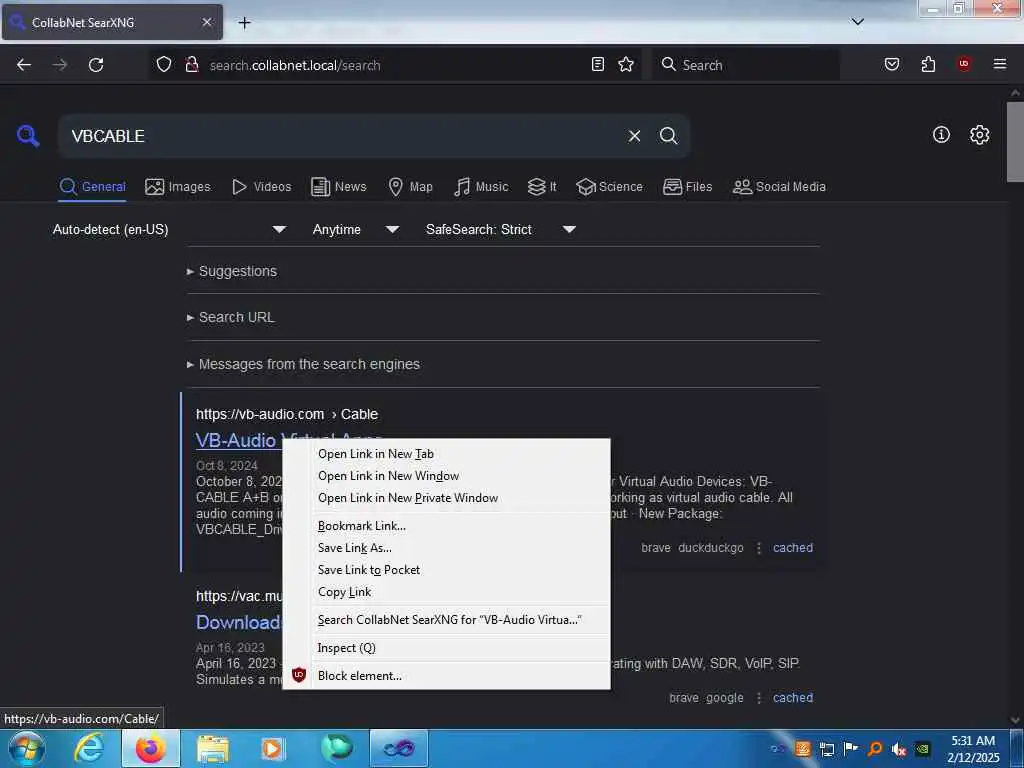Image resolution: width=1024 pixels, height=768 pixels.
Task: Open tracking protection shield icon
Action: [164, 64]
